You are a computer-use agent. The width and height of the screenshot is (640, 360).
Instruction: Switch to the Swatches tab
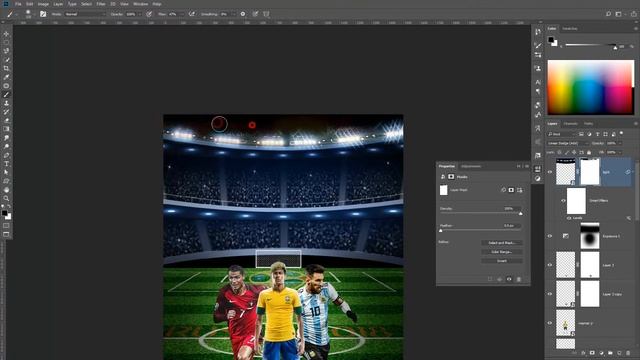(570, 29)
